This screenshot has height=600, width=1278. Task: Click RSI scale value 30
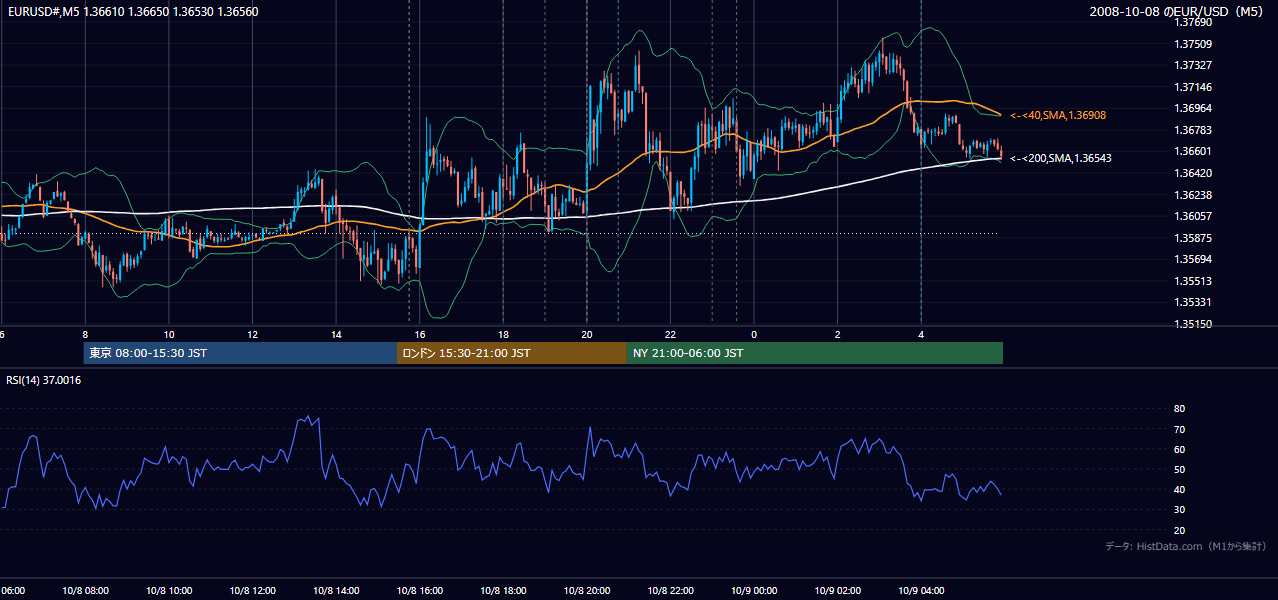1179,510
